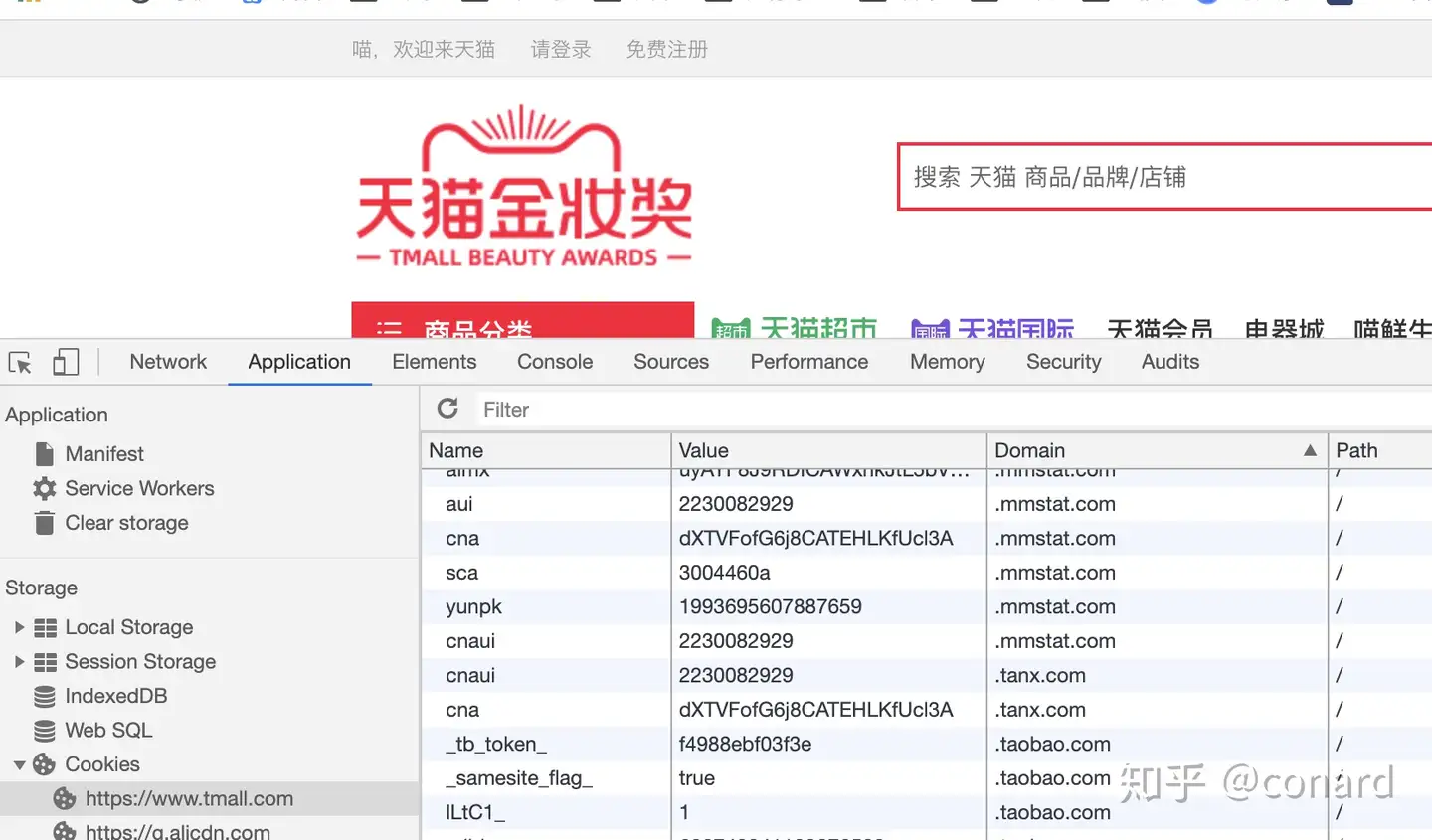Open the Console tab
This screenshot has width=1432, height=840.
555,362
